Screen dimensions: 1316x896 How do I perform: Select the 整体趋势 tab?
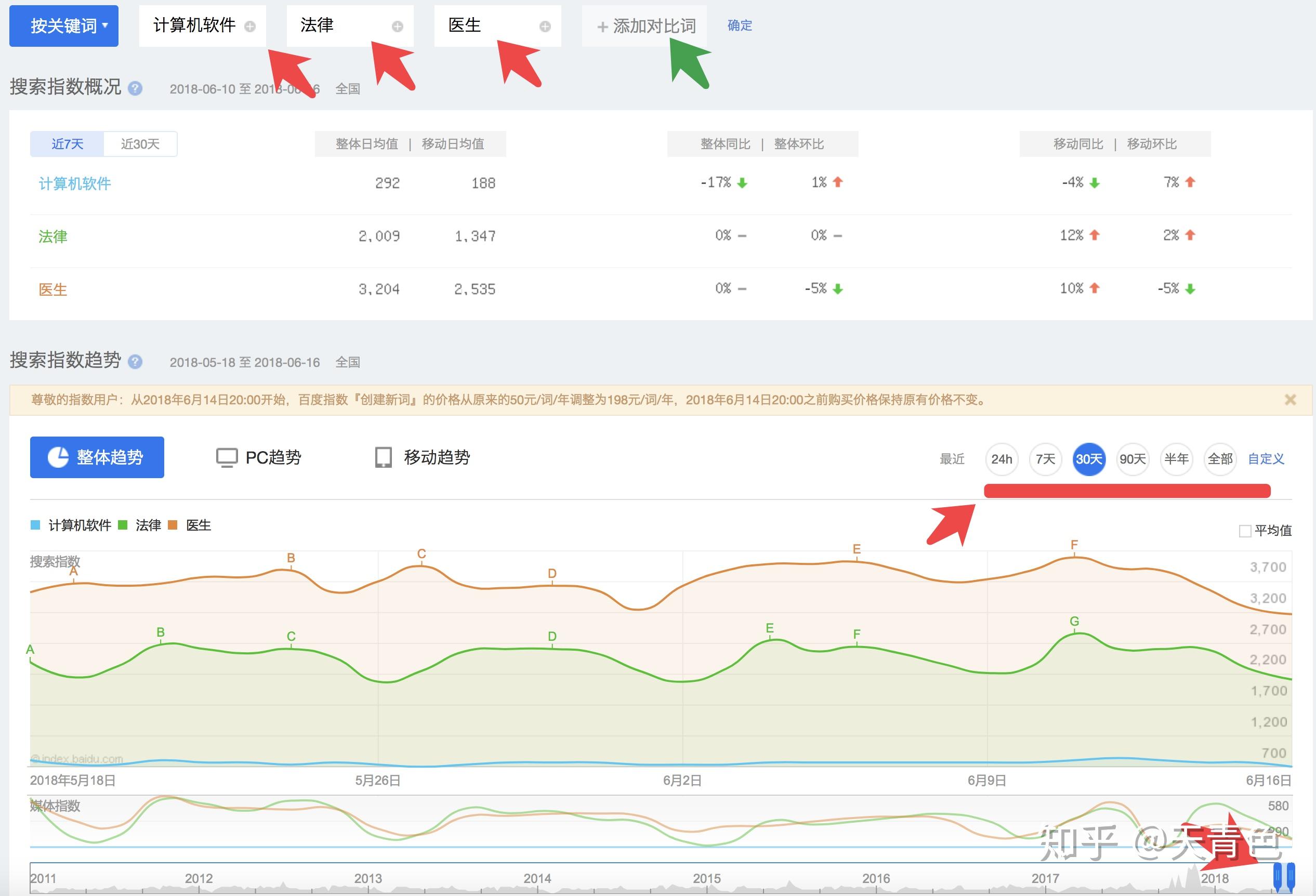click(x=97, y=457)
